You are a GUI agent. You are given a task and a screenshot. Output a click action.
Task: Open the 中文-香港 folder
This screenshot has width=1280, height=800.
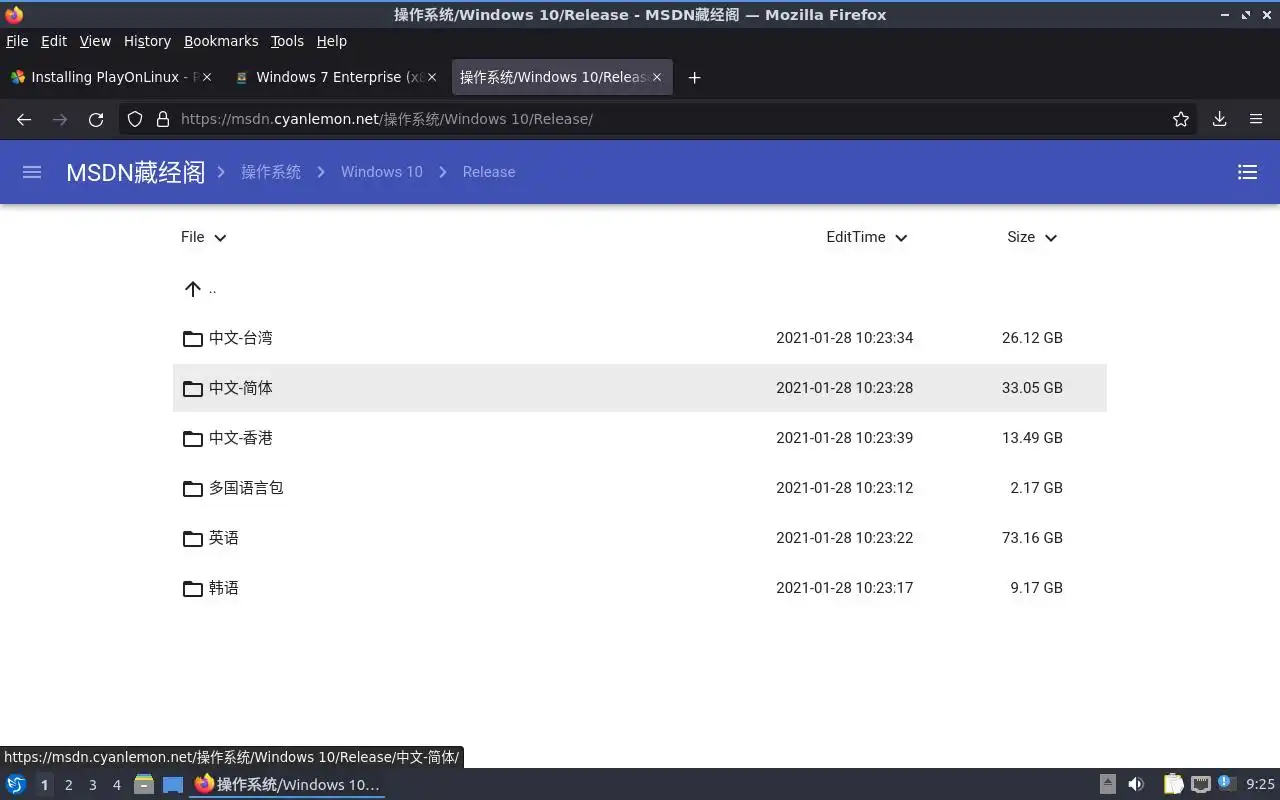click(640, 438)
